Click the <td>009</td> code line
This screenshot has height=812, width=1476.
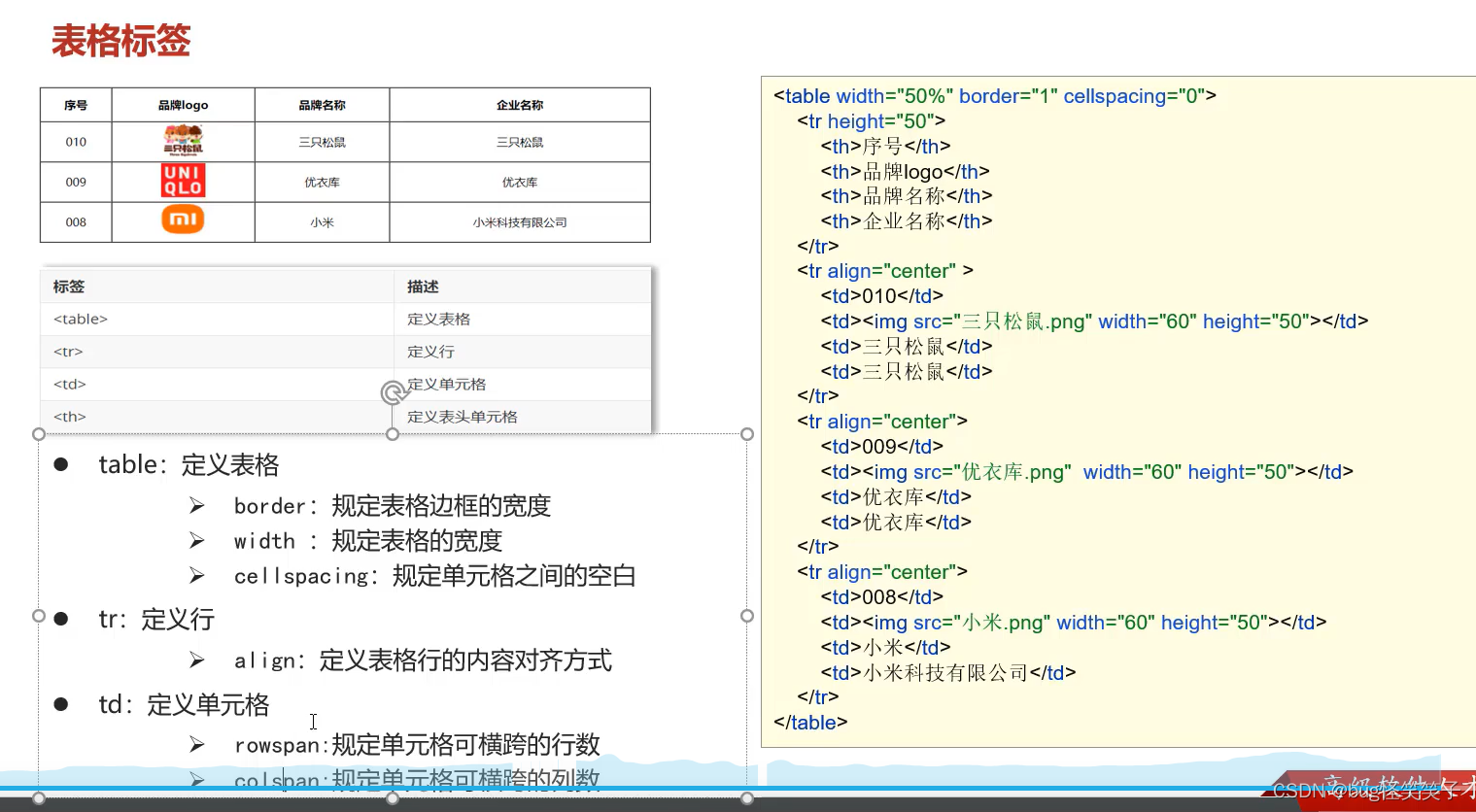[882, 447]
